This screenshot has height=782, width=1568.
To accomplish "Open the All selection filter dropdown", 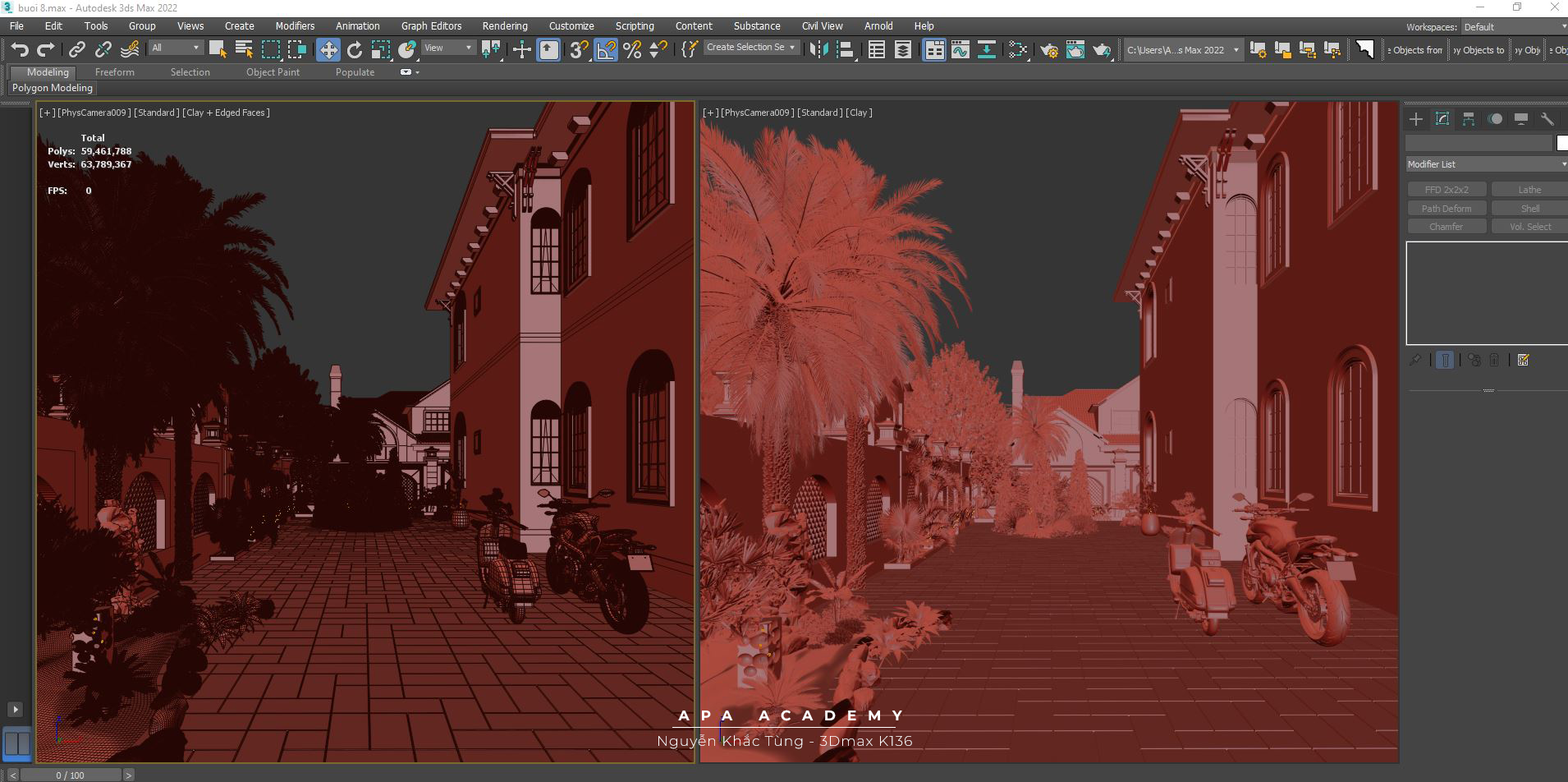I will (x=175, y=48).
